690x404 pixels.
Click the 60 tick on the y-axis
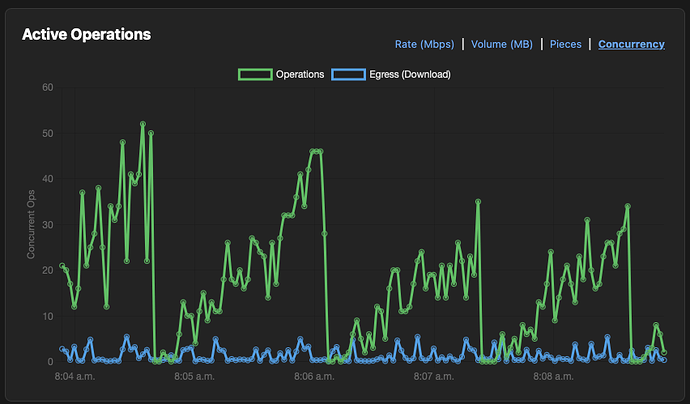click(x=47, y=87)
